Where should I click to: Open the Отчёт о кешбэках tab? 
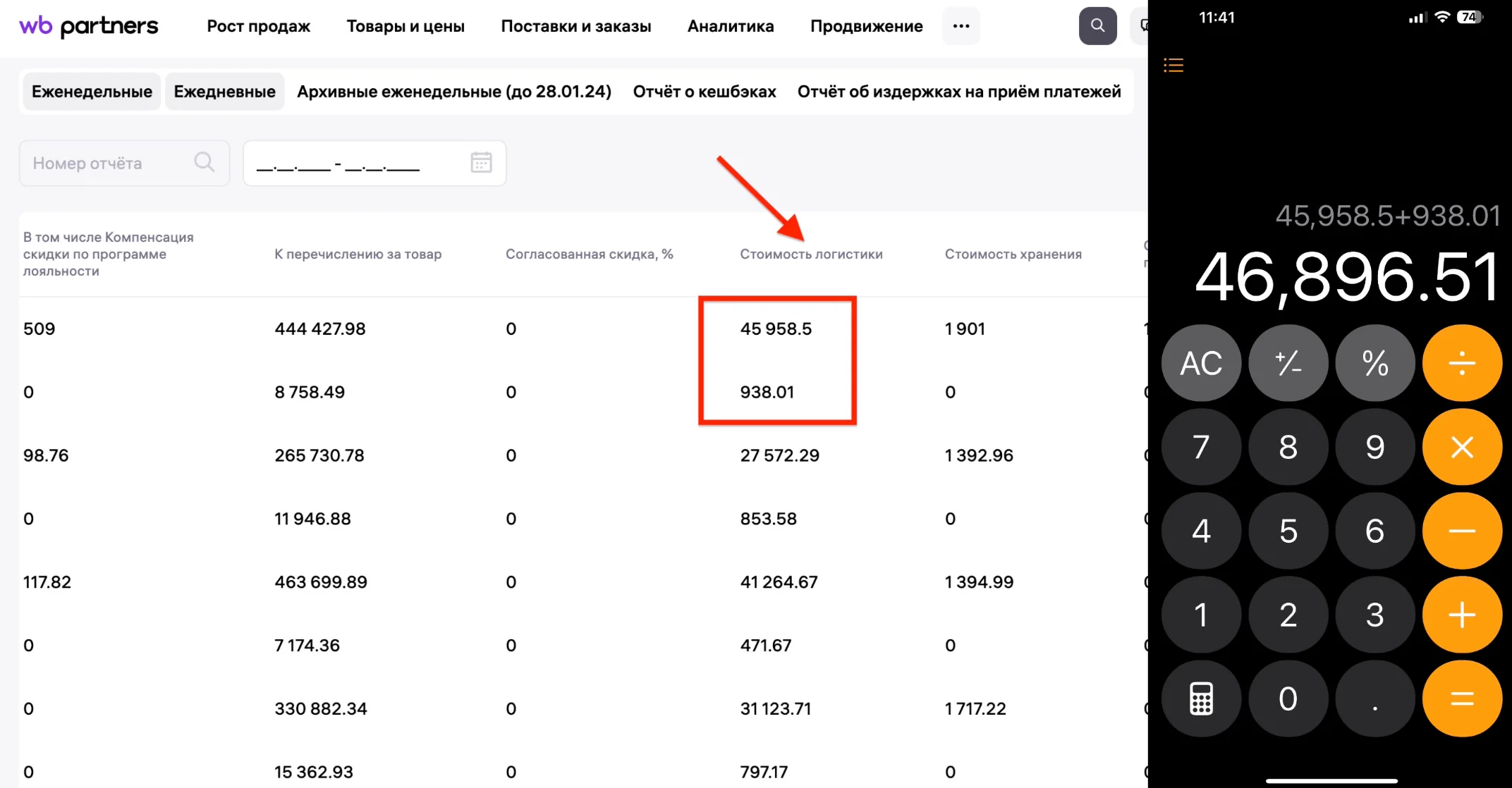pos(705,92)
